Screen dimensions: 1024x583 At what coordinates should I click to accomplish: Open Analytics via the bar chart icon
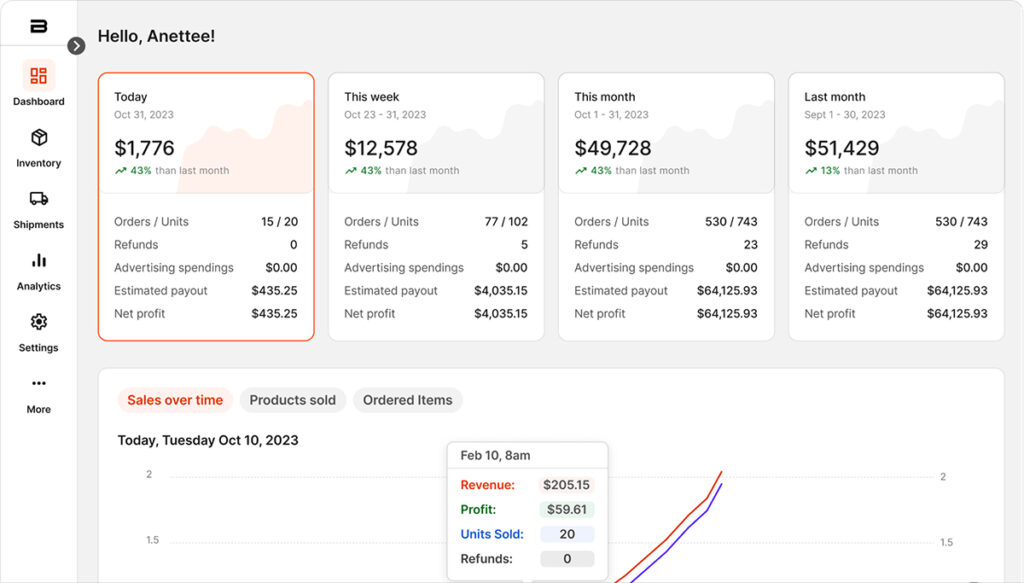(x=38, y=262)
